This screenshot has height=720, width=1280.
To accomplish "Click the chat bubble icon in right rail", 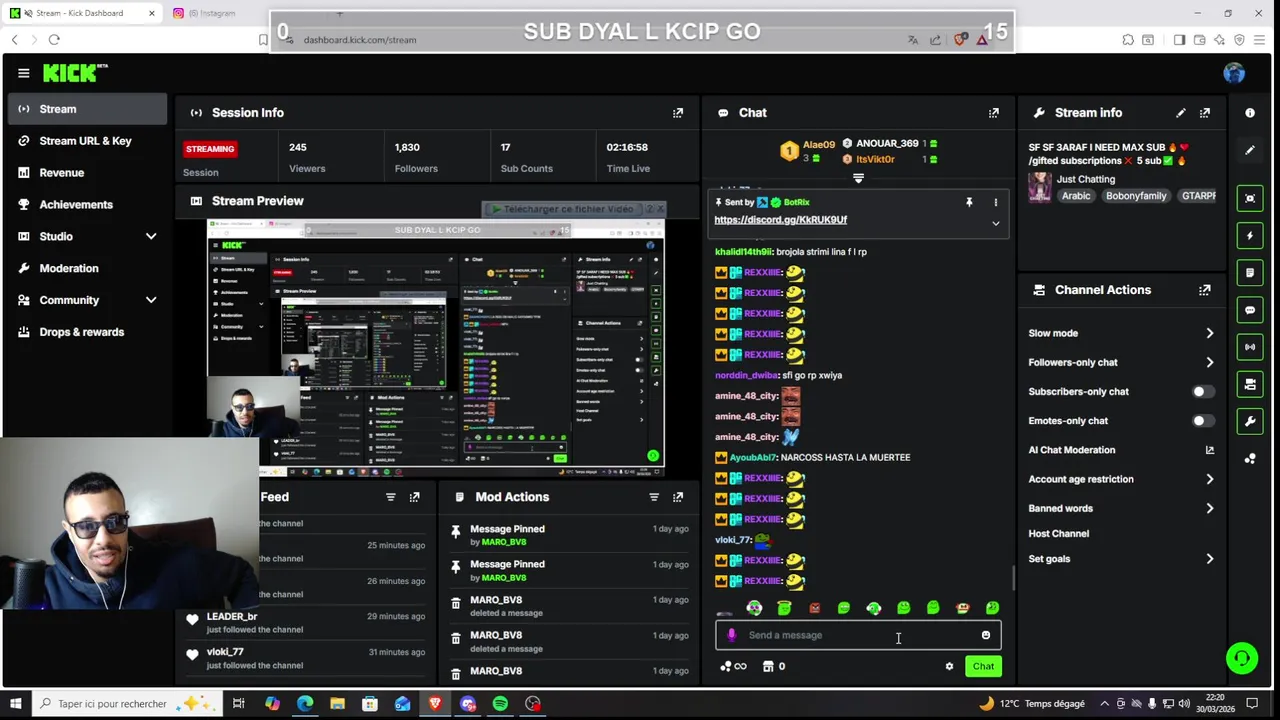I will [x=1250, y=310].
